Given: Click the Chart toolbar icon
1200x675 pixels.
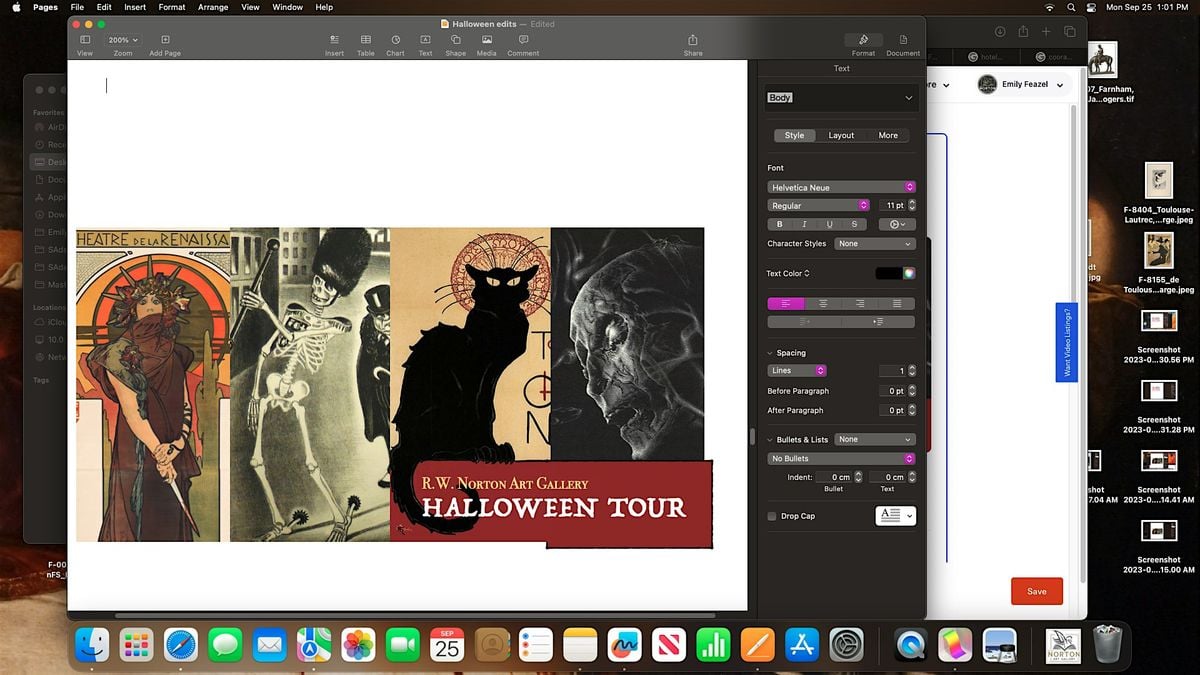Looking at the screenshot, I should 395,40.
